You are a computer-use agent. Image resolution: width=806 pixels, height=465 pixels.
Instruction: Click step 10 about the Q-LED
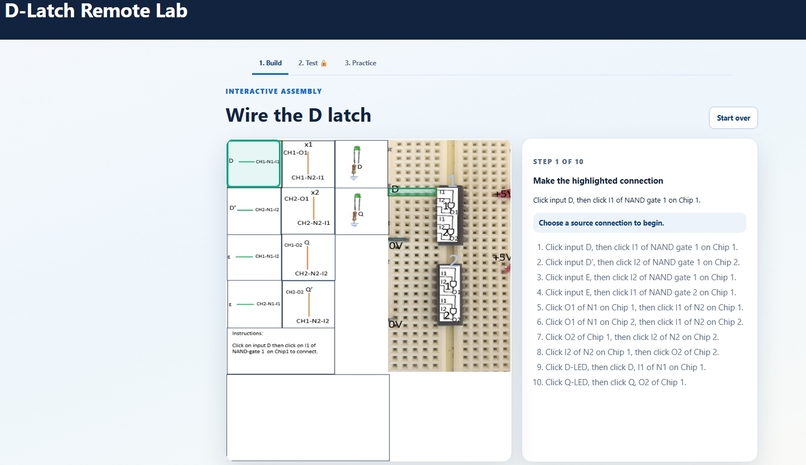tap(610, 382)
